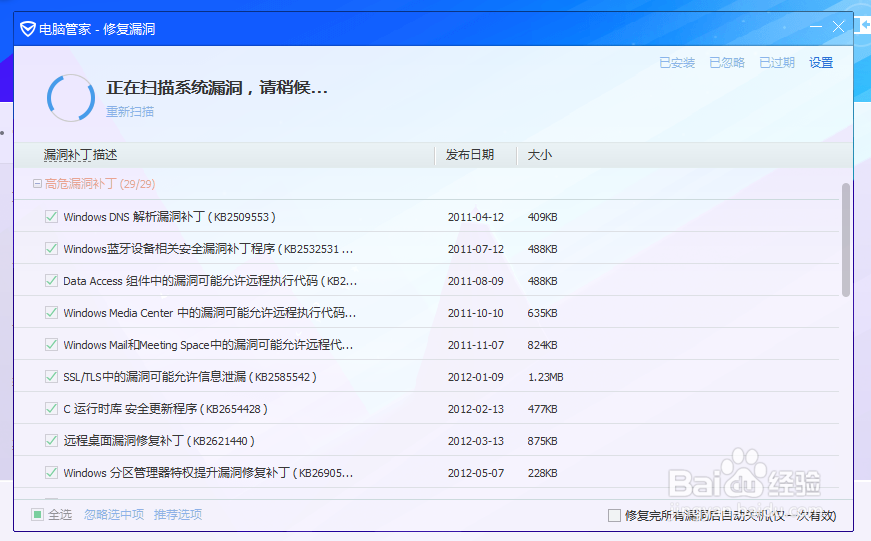871x541 pixels.
Task: Select the Windows Mail和Meeting Space row text
Action: [208, 345]
